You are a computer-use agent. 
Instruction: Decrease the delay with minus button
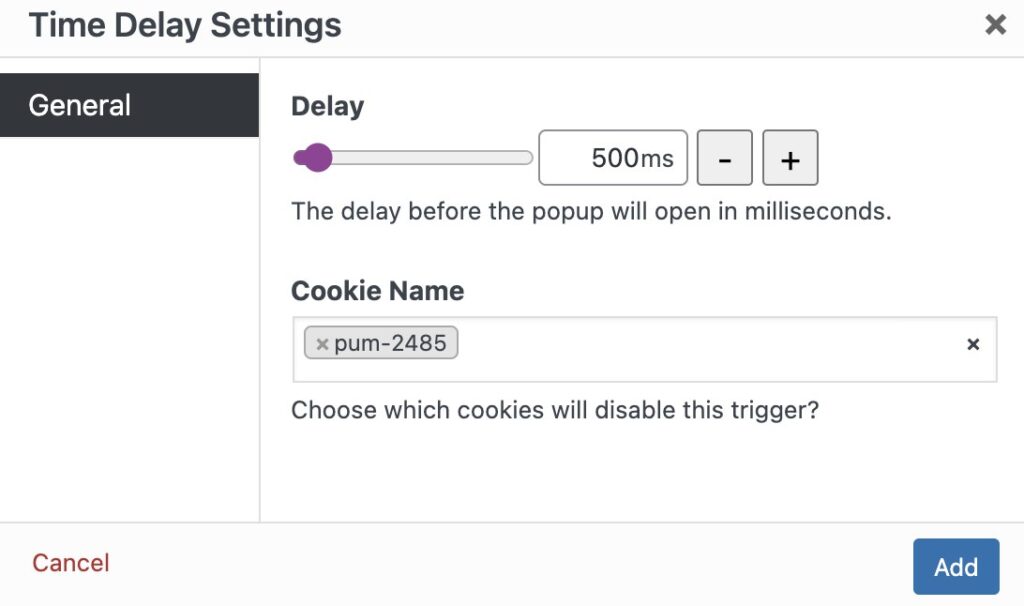[724, 158]
